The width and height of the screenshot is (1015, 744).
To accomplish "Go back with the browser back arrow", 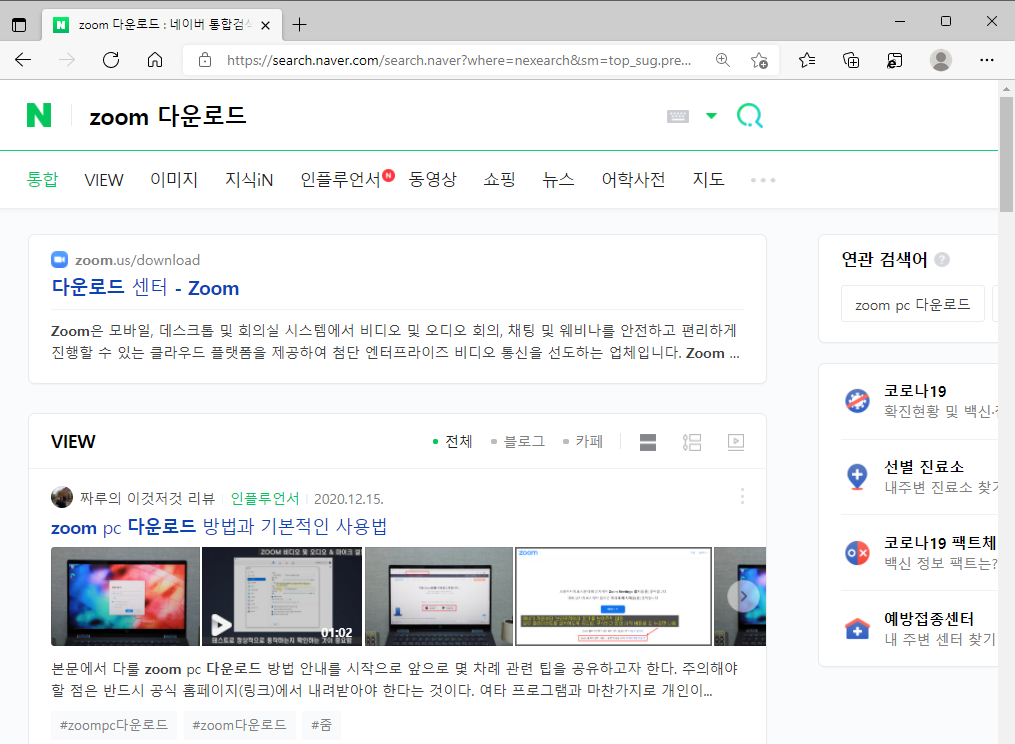I will tap(23, 60).
